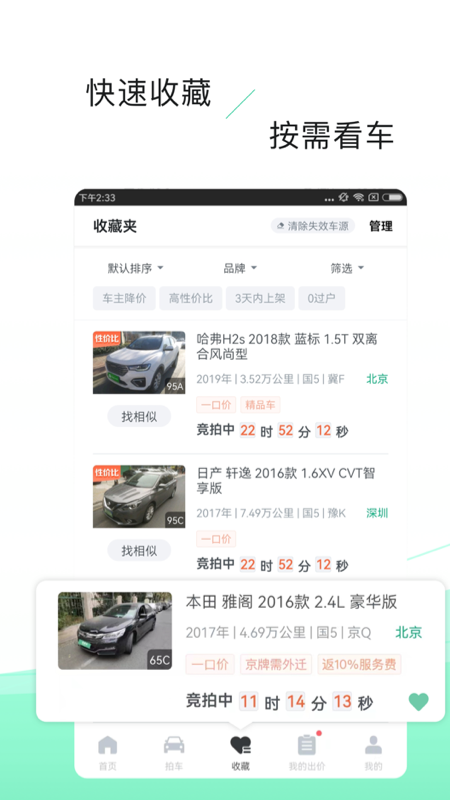Tap the Wi-Fi icon in the status bar
Viewport: 450px width, 800px height.
[x=359, y=197]
